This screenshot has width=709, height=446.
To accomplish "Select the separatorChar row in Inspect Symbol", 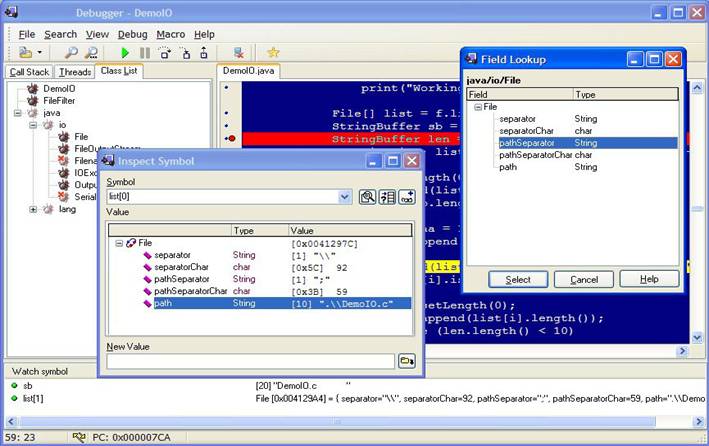I will point(282,267).
